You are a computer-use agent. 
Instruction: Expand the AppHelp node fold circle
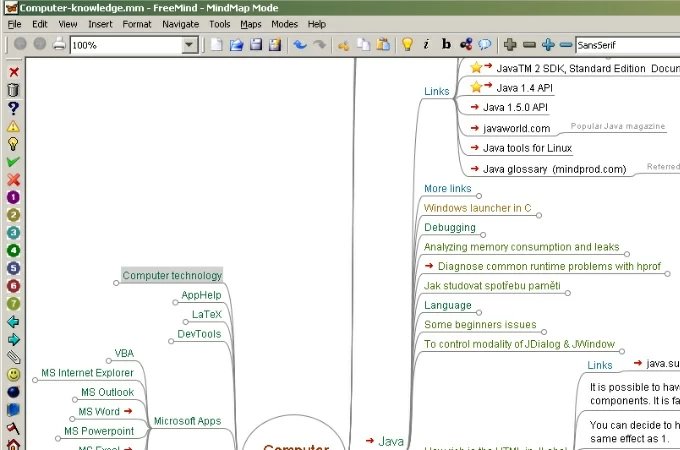click(175, 303)
